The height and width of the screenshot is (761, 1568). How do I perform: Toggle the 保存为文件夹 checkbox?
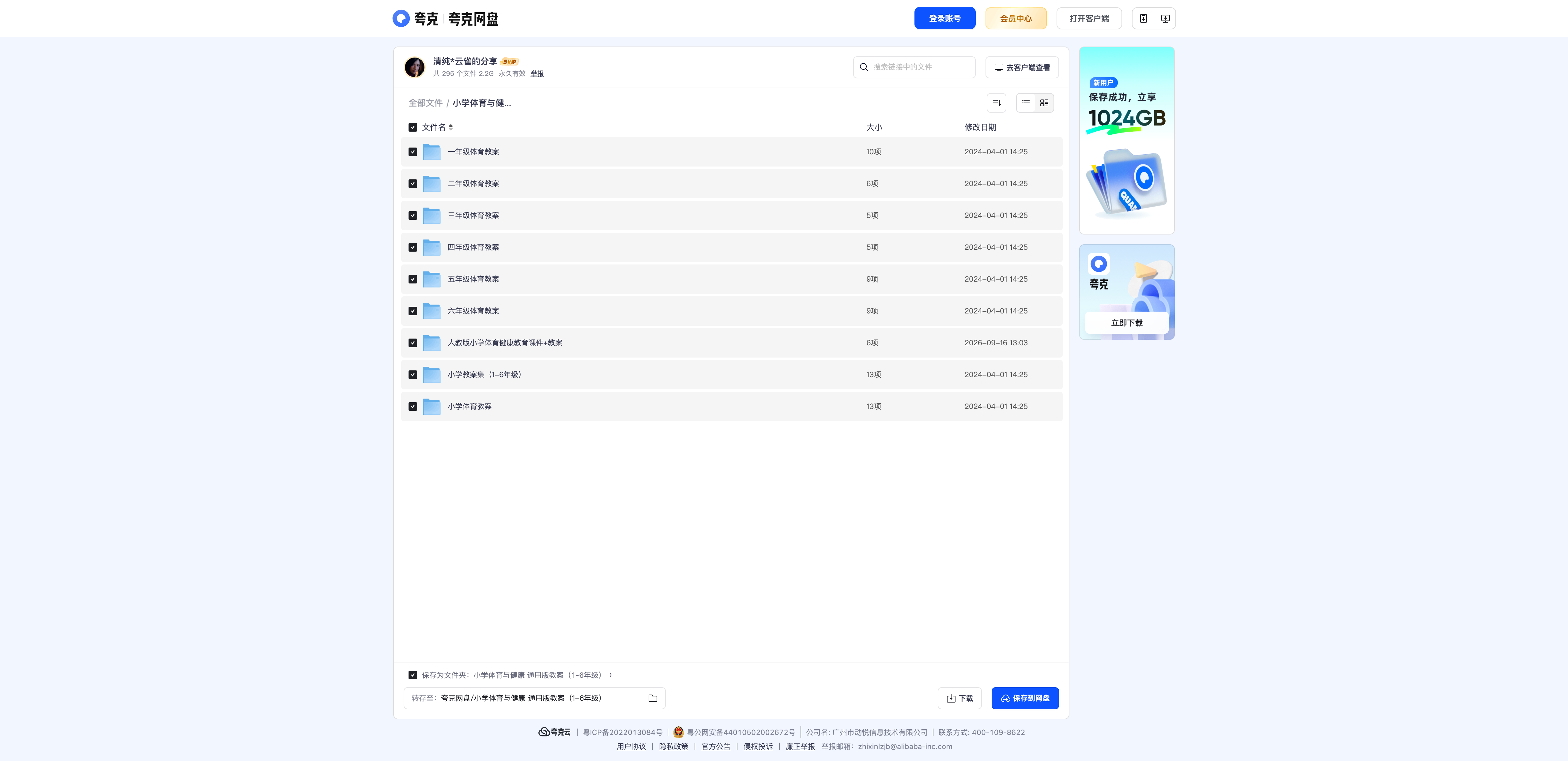coord(413,675)
